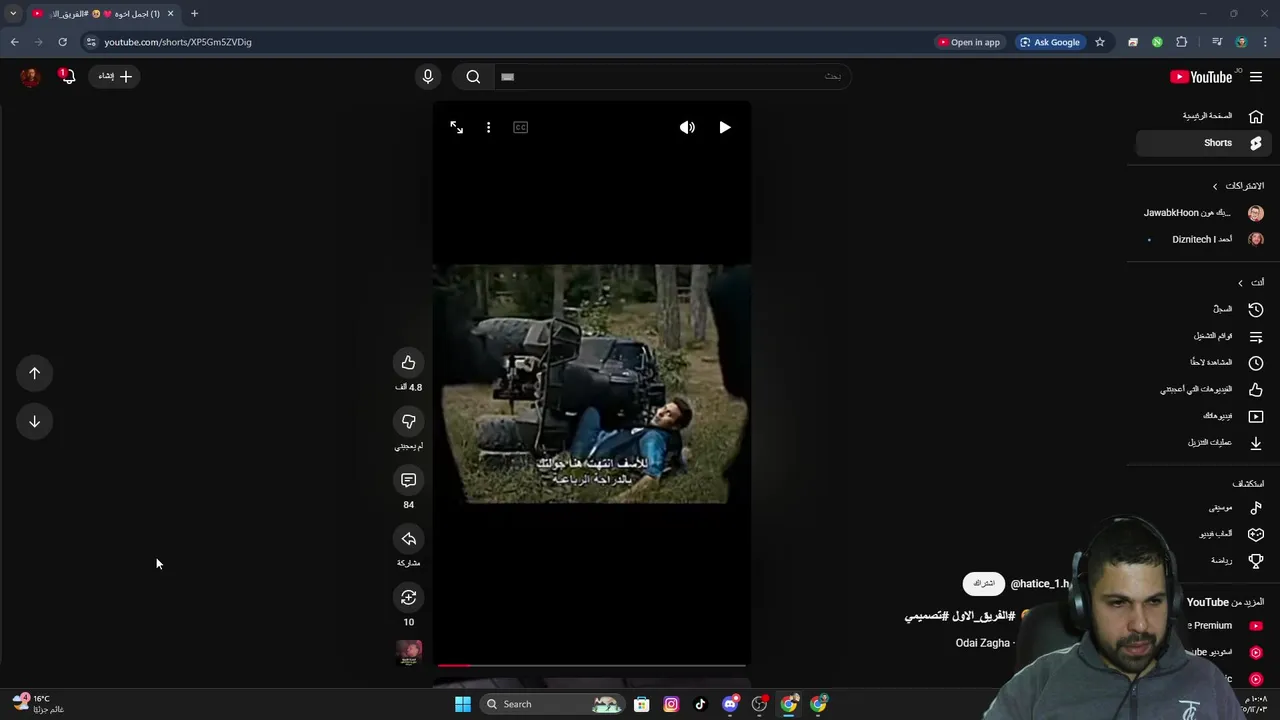The image size is (1280, 720).
Task: Open TikTok from the taskbar
Action: click(700, 704)
